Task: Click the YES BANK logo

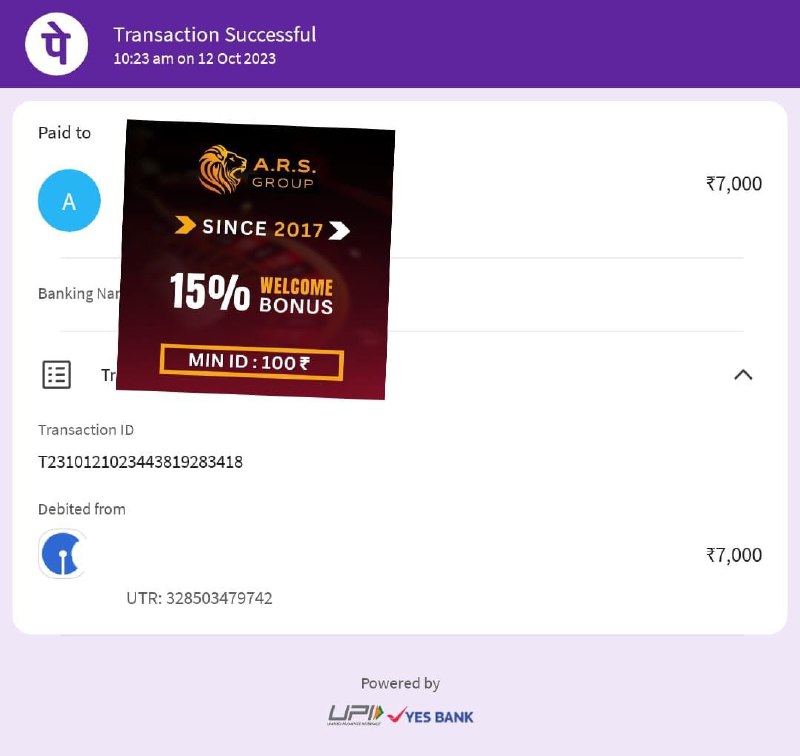Action: coord(430,716)
